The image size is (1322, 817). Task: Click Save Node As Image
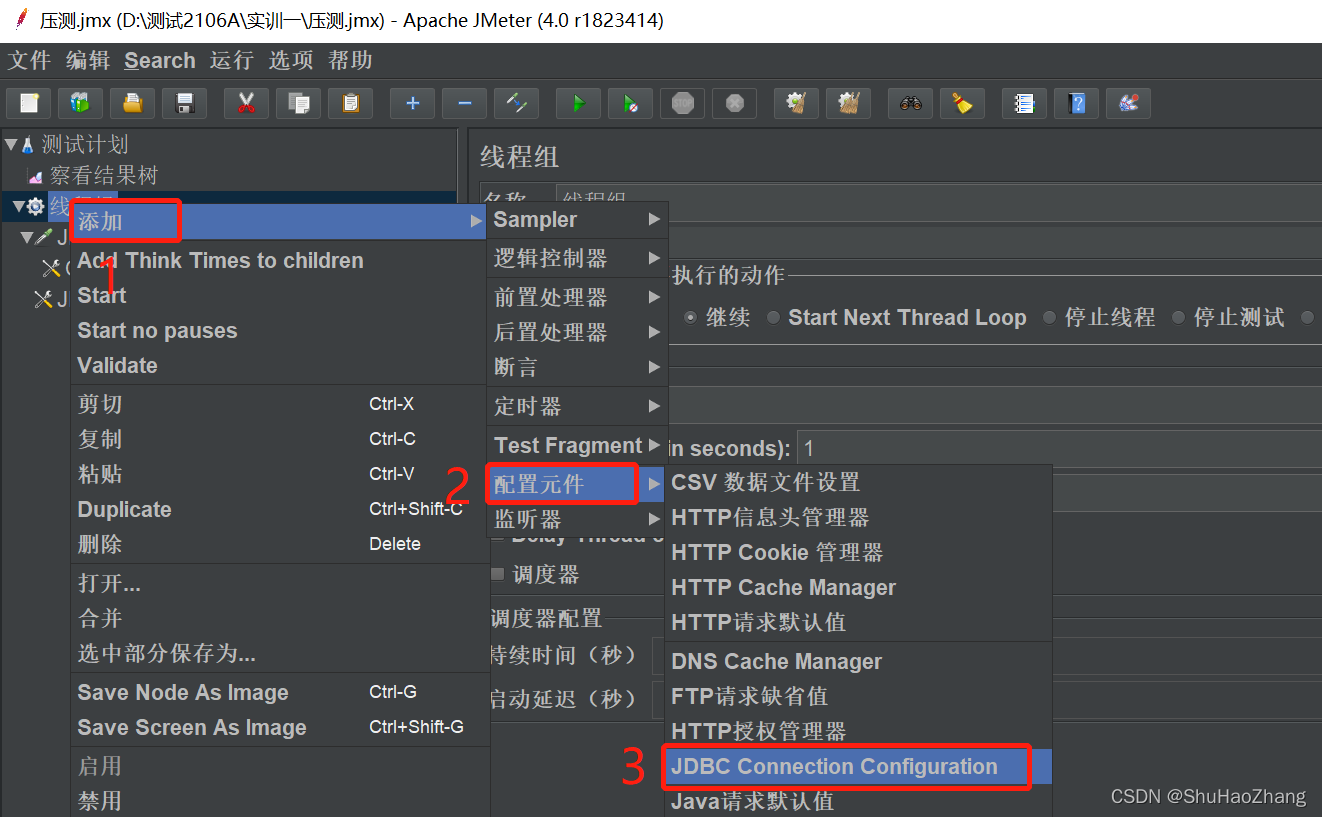coord(279,692)
